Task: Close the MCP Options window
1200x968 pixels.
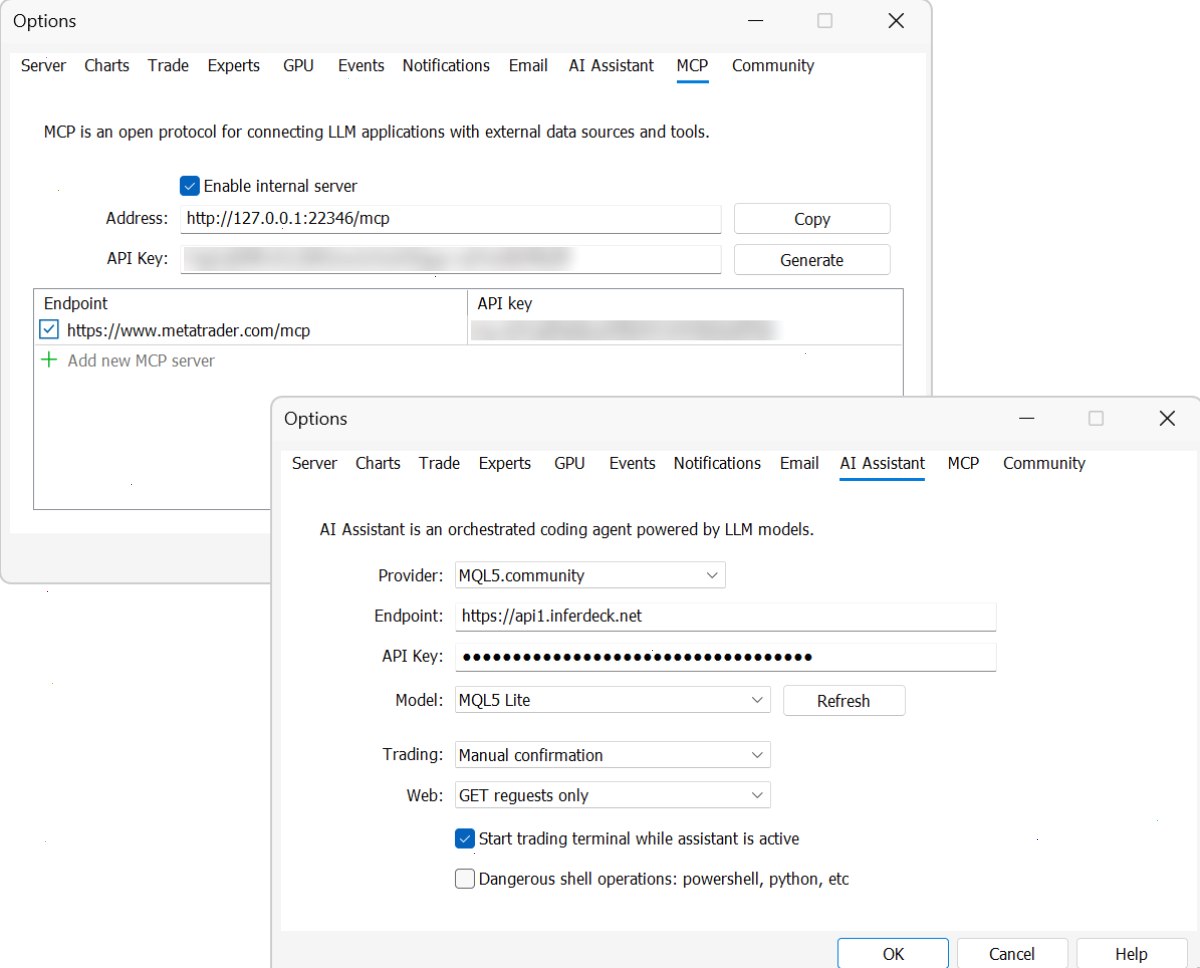Action: tap(896, 21)
